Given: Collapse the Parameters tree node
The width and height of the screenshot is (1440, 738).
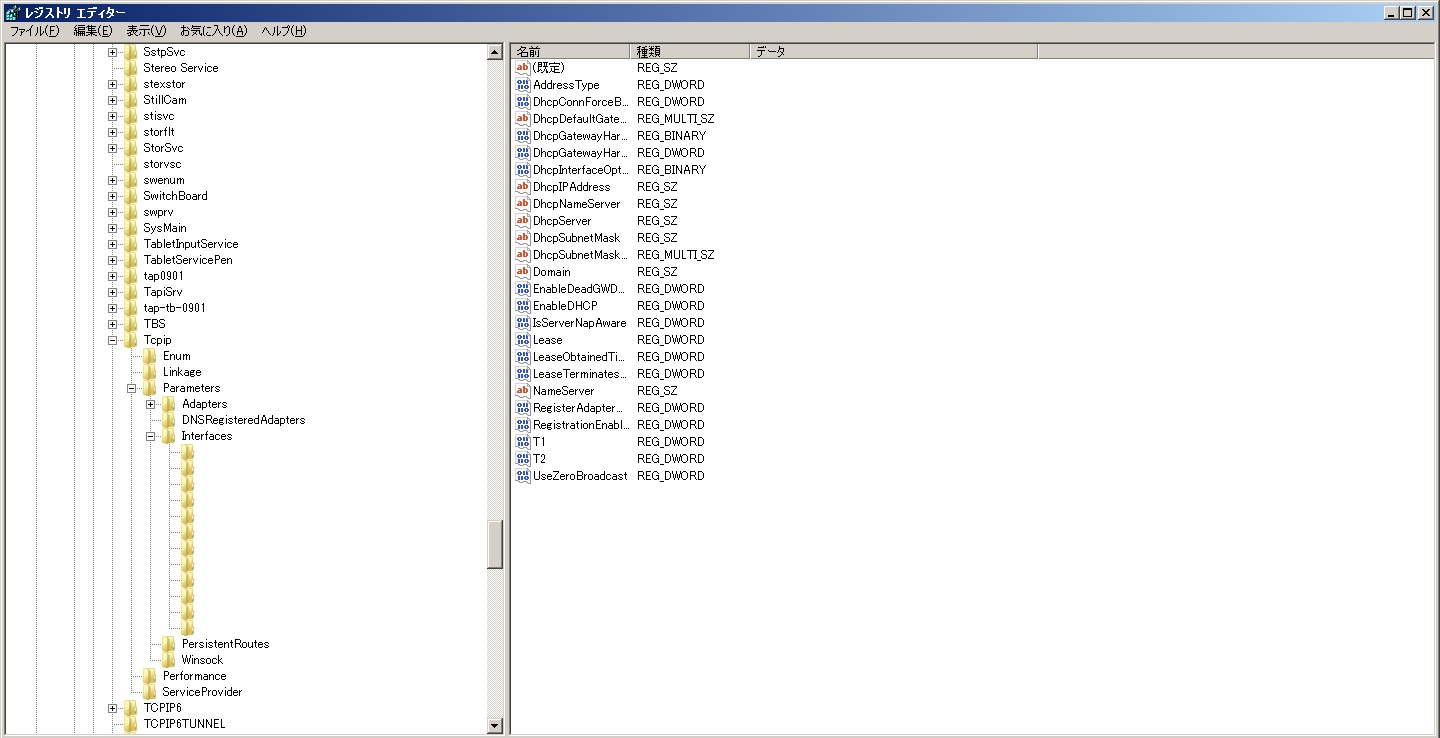Looking at the screenshot, I should [132, 388].
